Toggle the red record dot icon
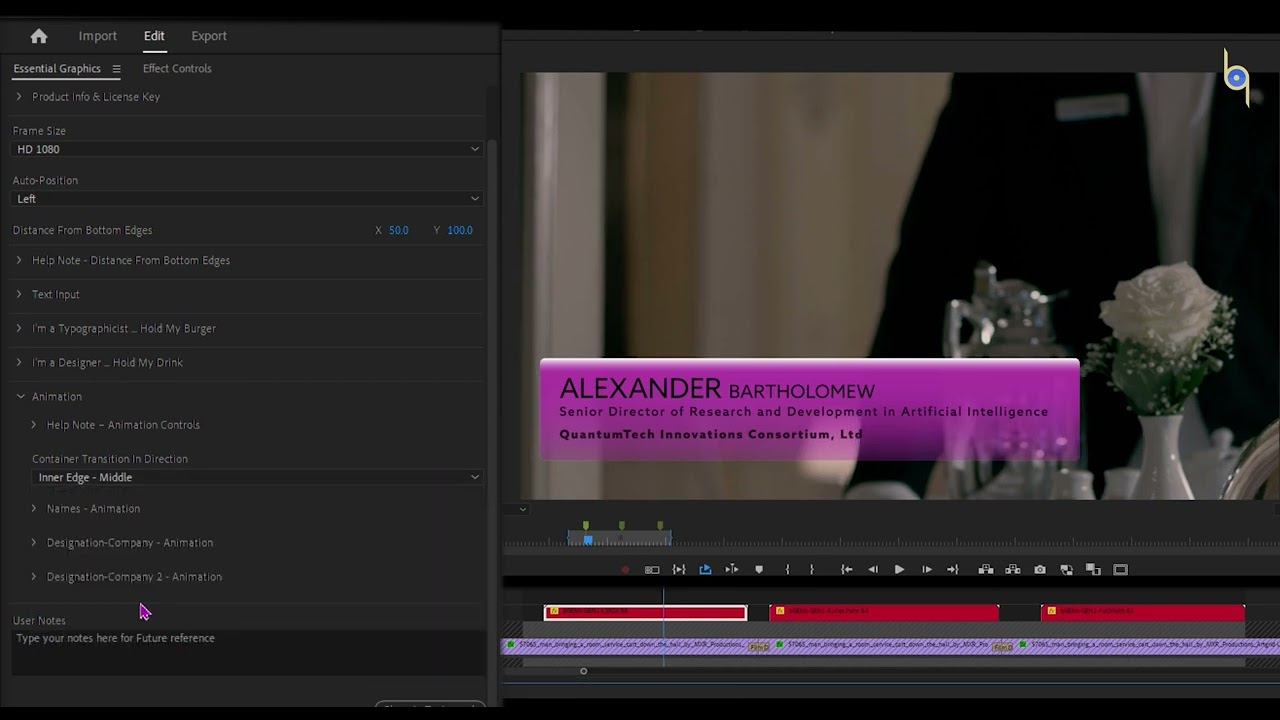Screen dimensions: 1280x720 point(625,570)
